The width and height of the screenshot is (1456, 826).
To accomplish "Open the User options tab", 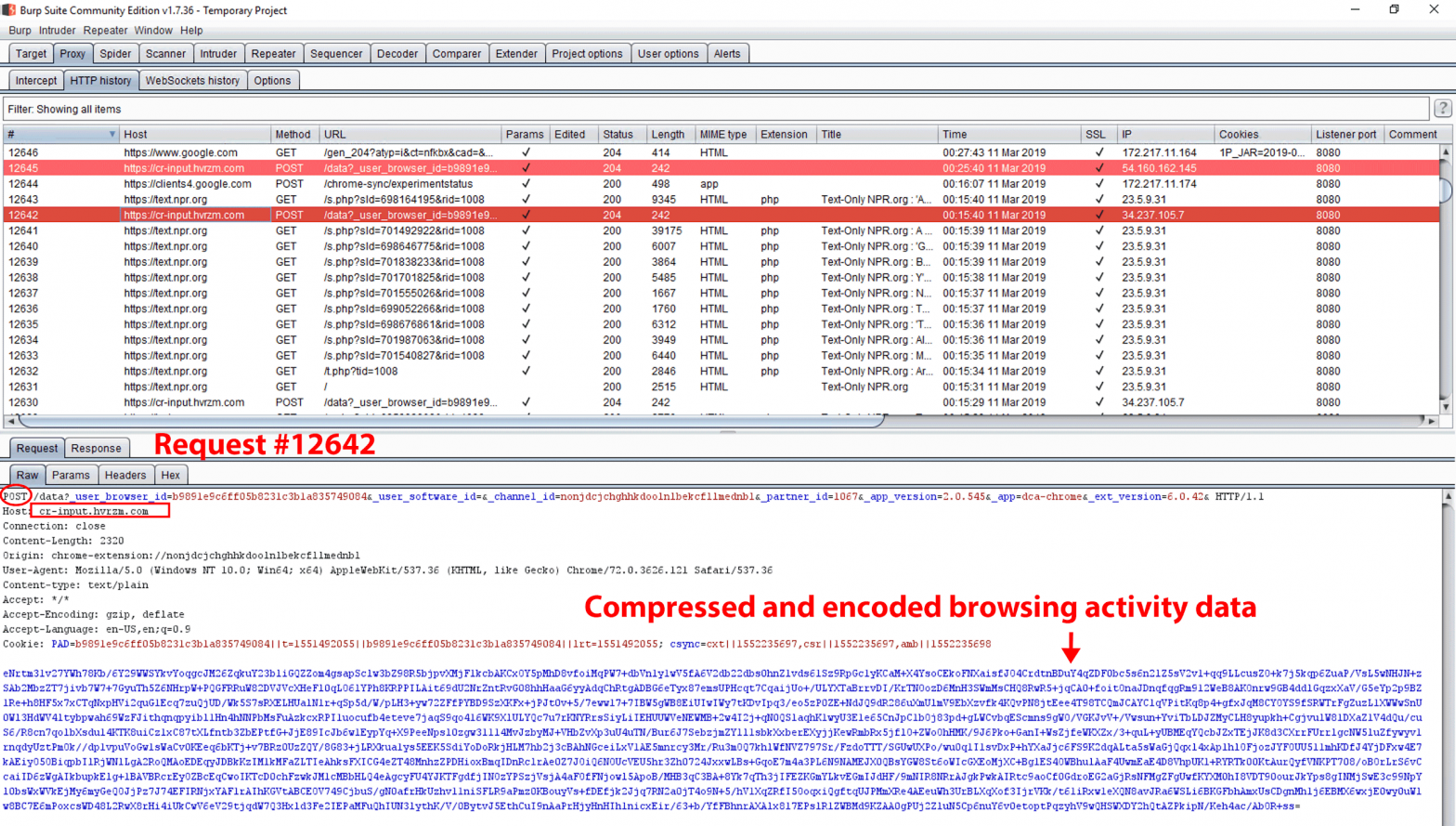I will tap(668, 54).
